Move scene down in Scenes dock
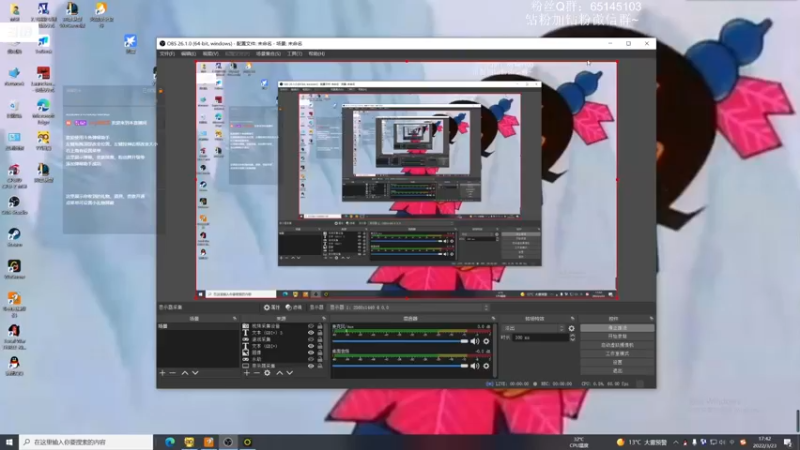The width and height of the screenshot is (800, 450). 195,373
